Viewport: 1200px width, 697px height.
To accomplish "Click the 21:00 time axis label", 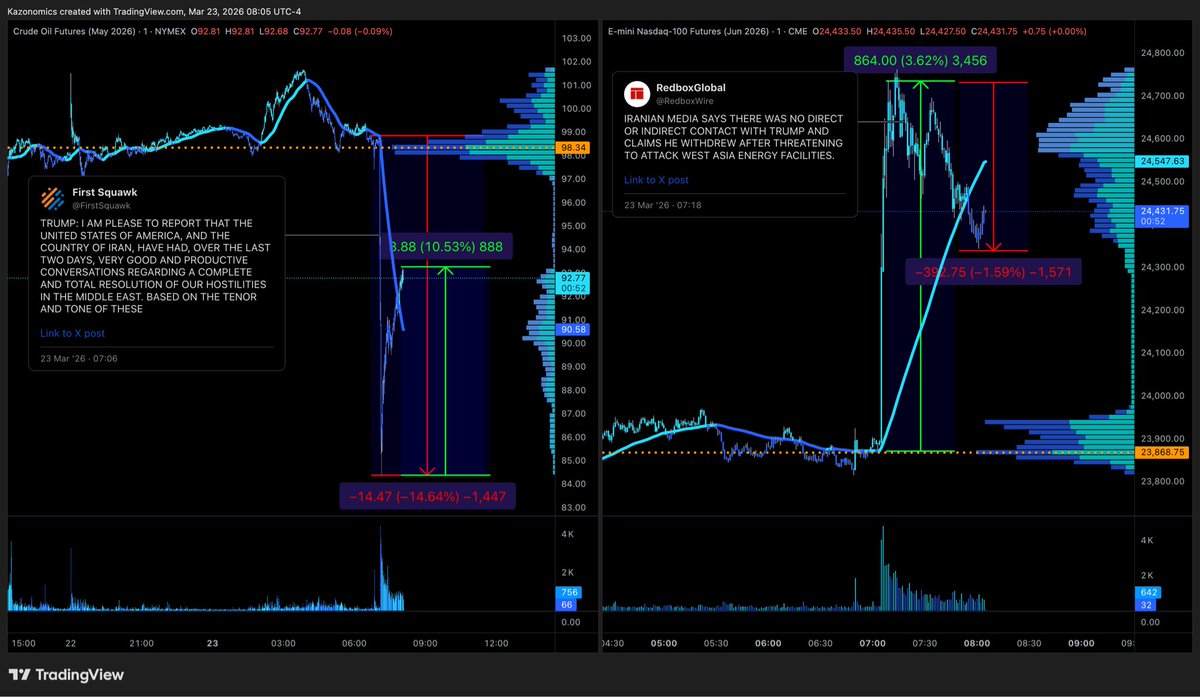I will click(x=141, y=644).
